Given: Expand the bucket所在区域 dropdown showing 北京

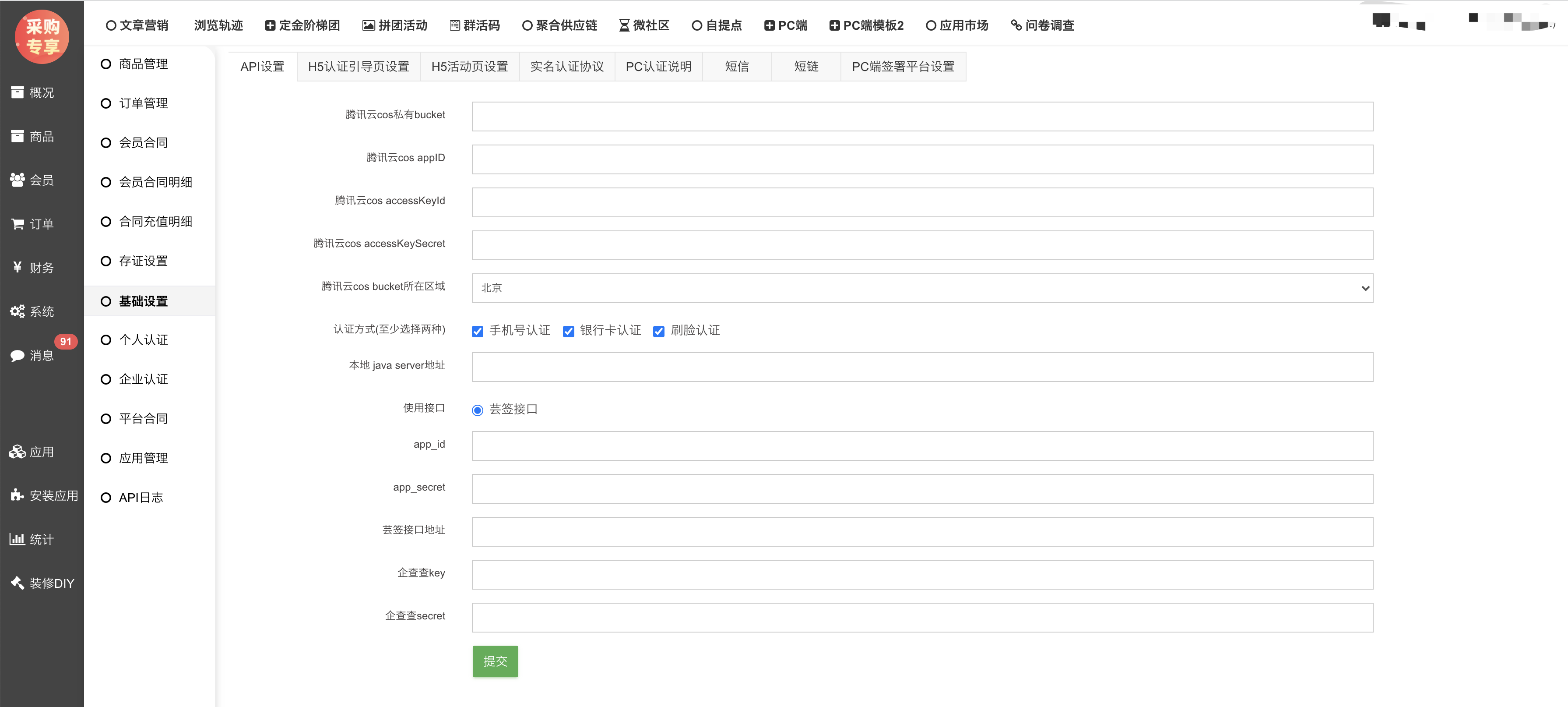Looking at the screenshot, I should [921, 288].
